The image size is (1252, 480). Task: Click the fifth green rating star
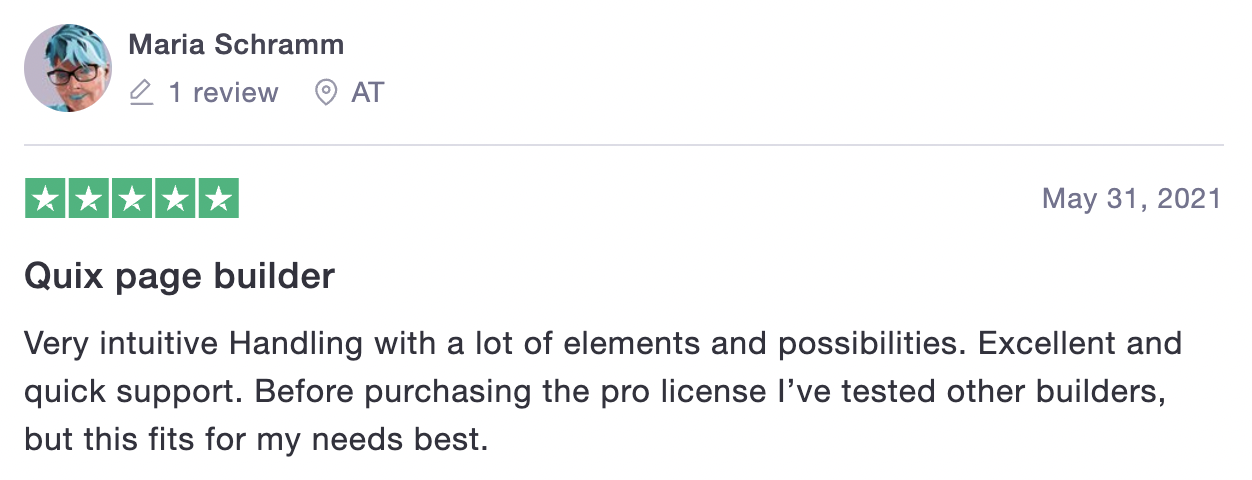pos(218,198)
